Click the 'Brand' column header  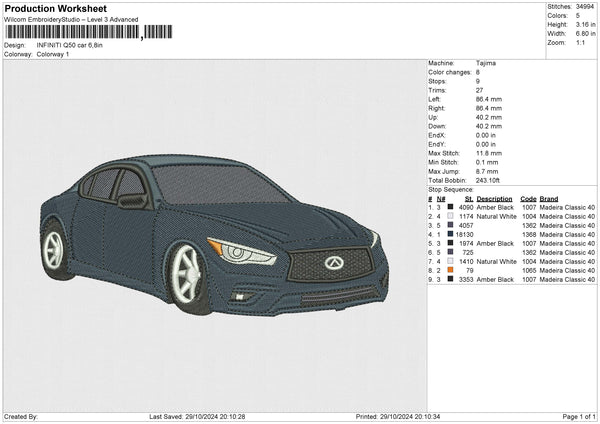click(549, 199)
